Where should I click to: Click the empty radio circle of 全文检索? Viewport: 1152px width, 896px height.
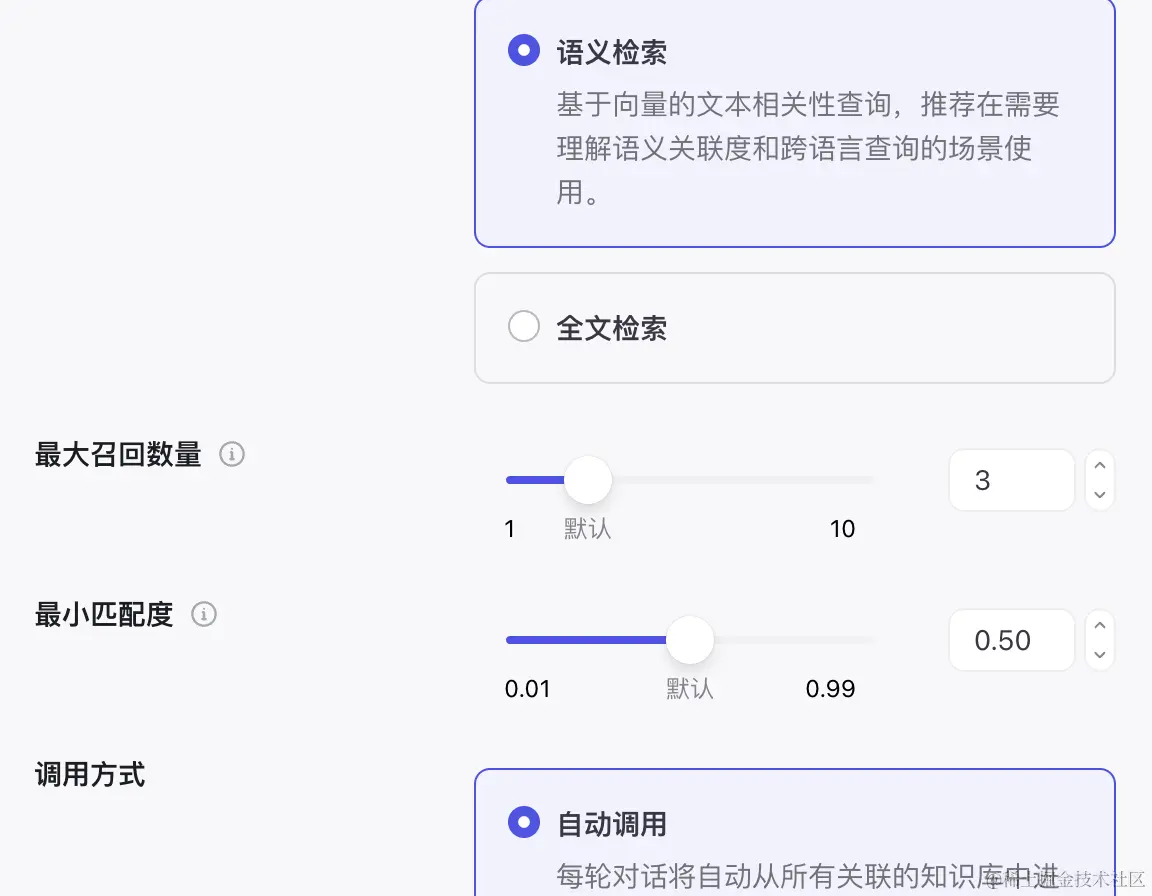pyautogui.click(x=524, y=326)
